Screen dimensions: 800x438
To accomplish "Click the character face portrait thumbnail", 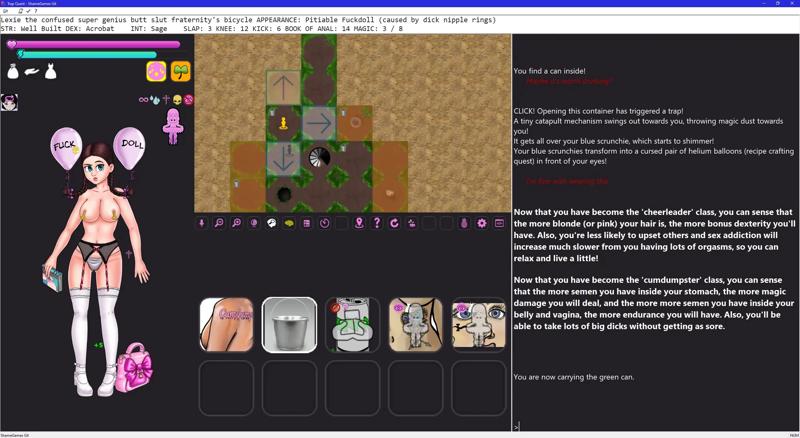I will click(9, 102).
